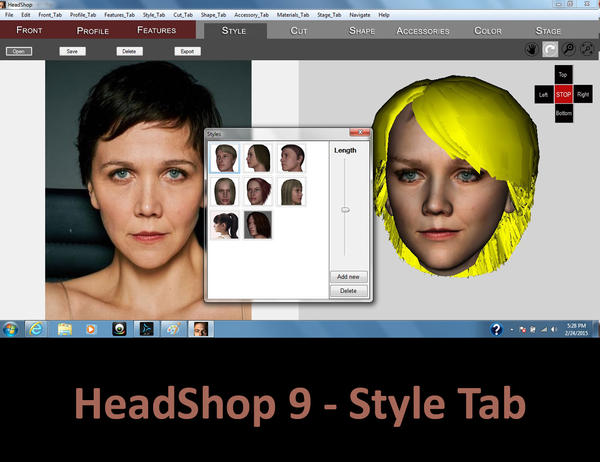Open the Shape_Tab menu
The image size is (600, 462).
[214, 15]
